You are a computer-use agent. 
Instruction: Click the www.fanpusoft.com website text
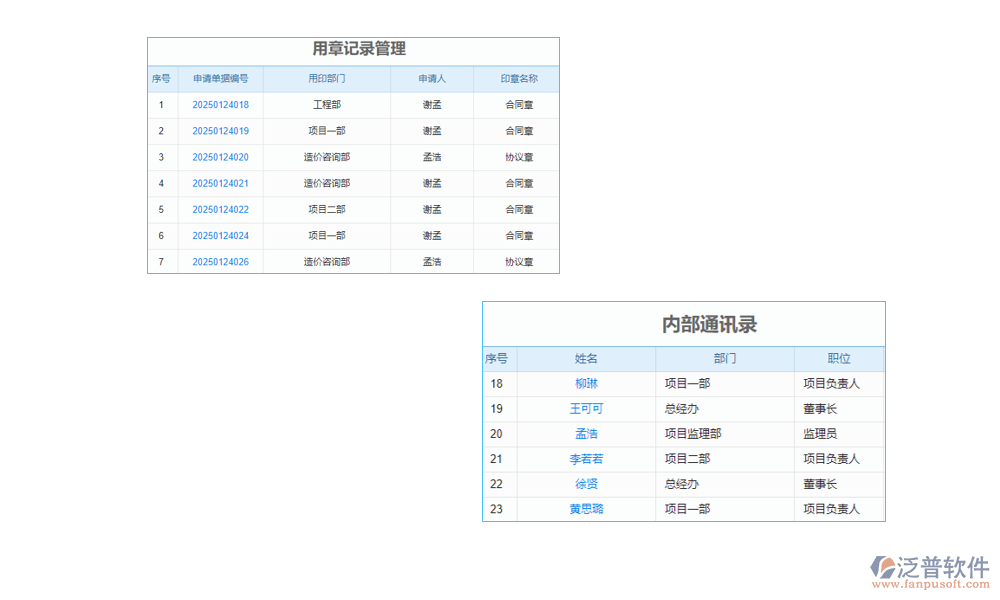(x=929, y=582)
